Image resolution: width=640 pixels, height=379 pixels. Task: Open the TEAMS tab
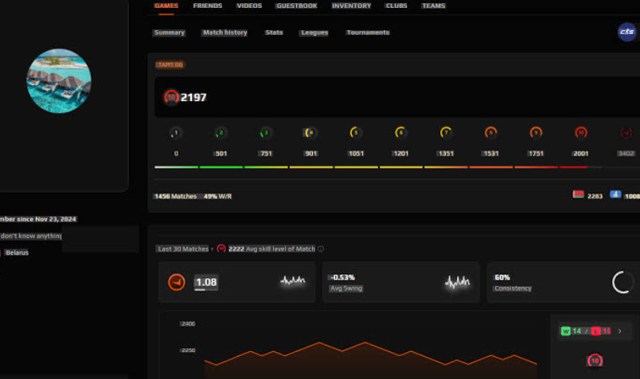pyautogui.click(x=433, y=6)
